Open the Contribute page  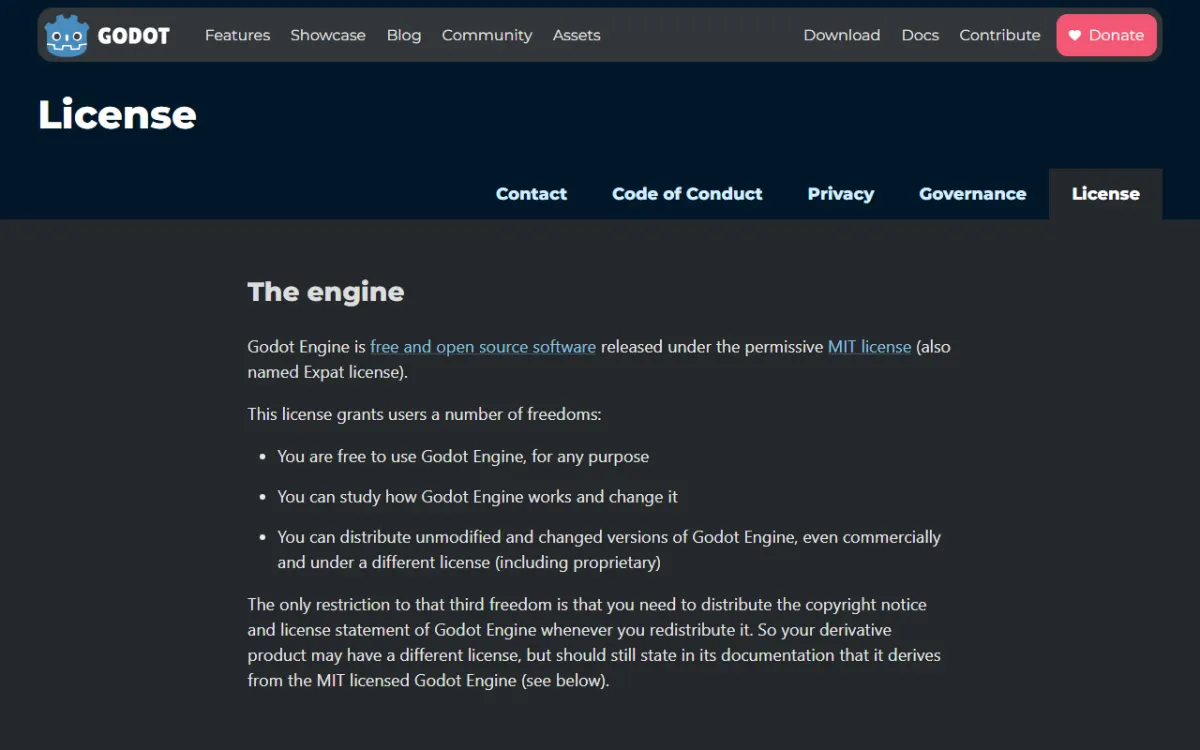(1000, 35)
